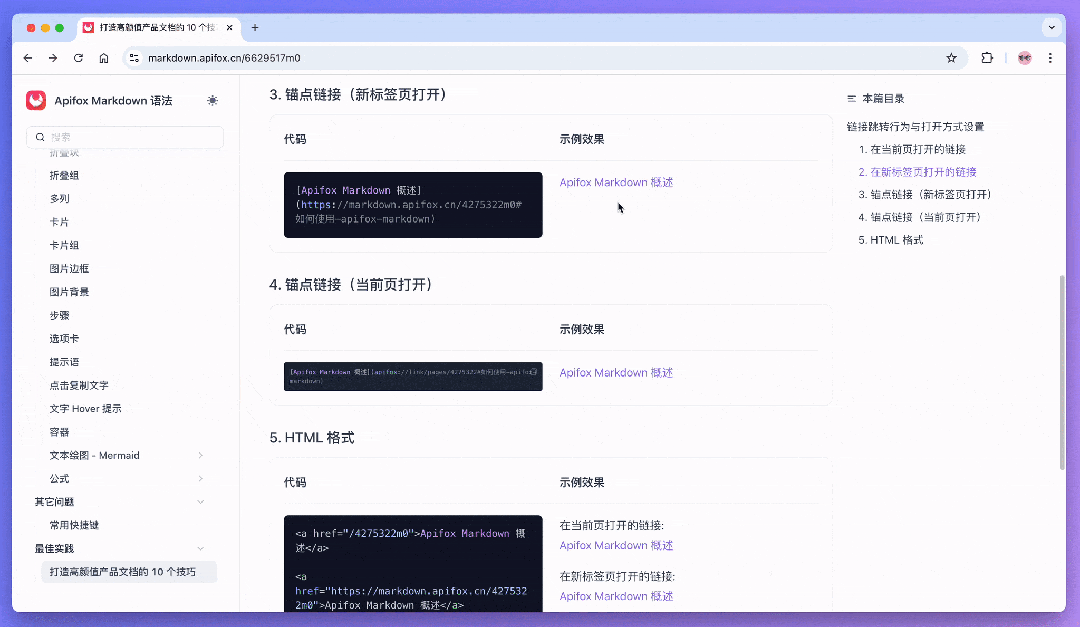
Task: Expand the 公式 section chevron
Action: pos(200,479)
